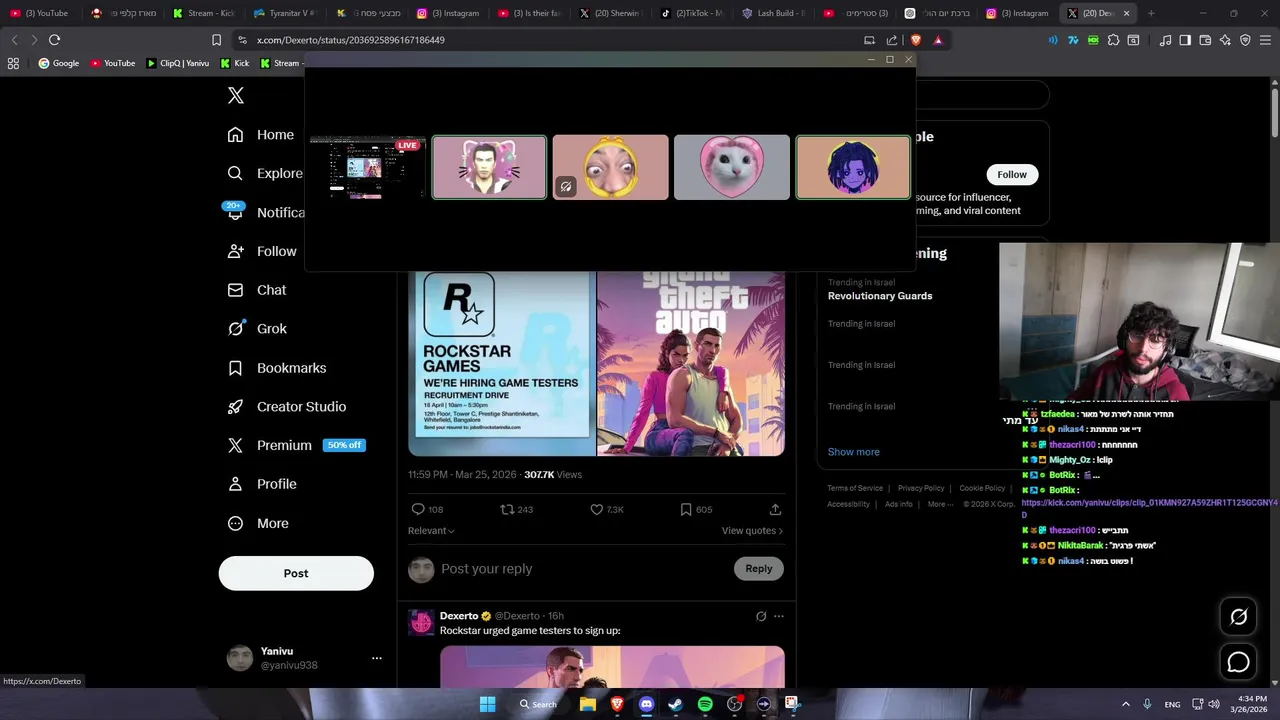Open View quotes chevron link

(x=752, y=531)
